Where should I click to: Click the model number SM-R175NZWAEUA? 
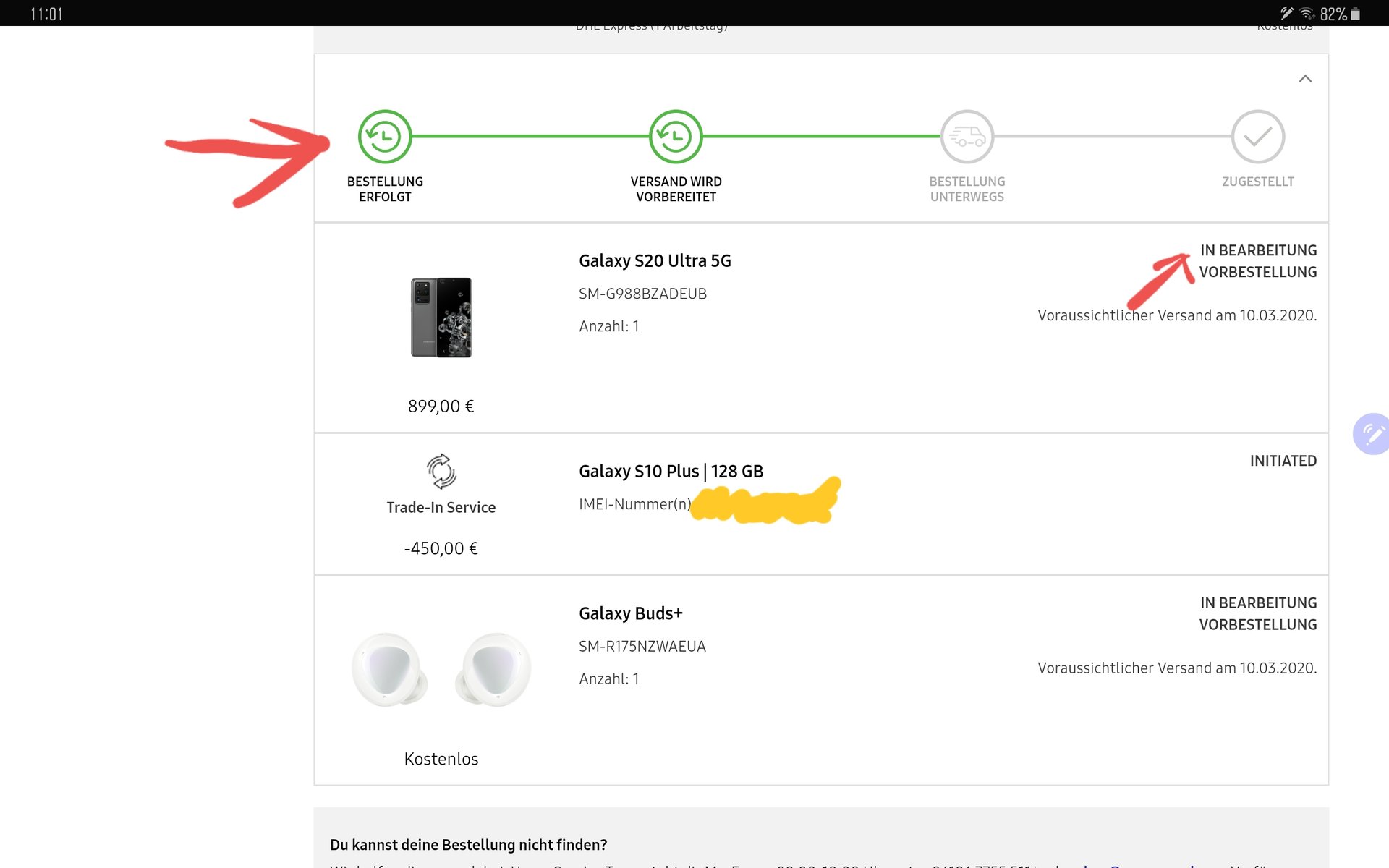point(642,647)
